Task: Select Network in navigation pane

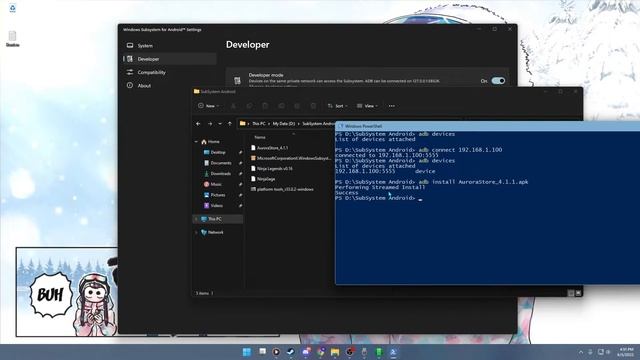Action: [216, 232]
